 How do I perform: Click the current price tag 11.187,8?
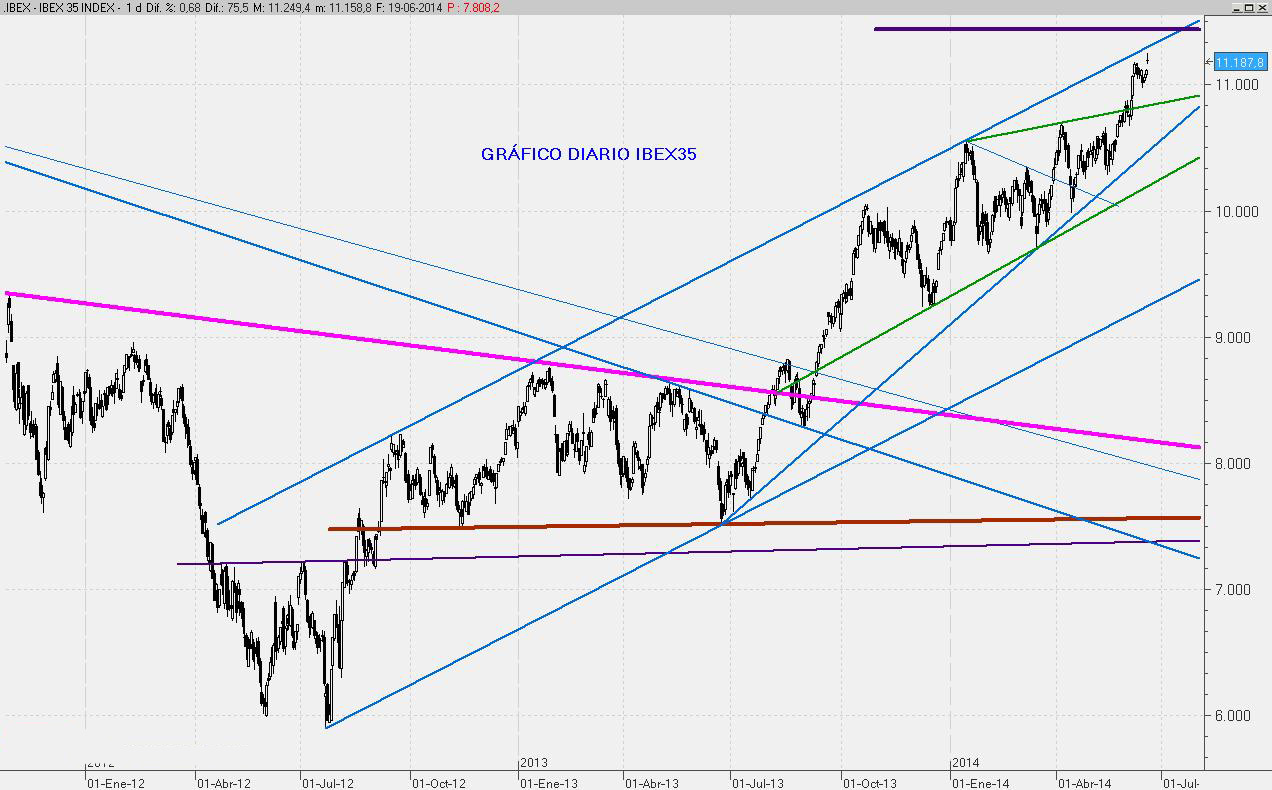coord(1240,62)
